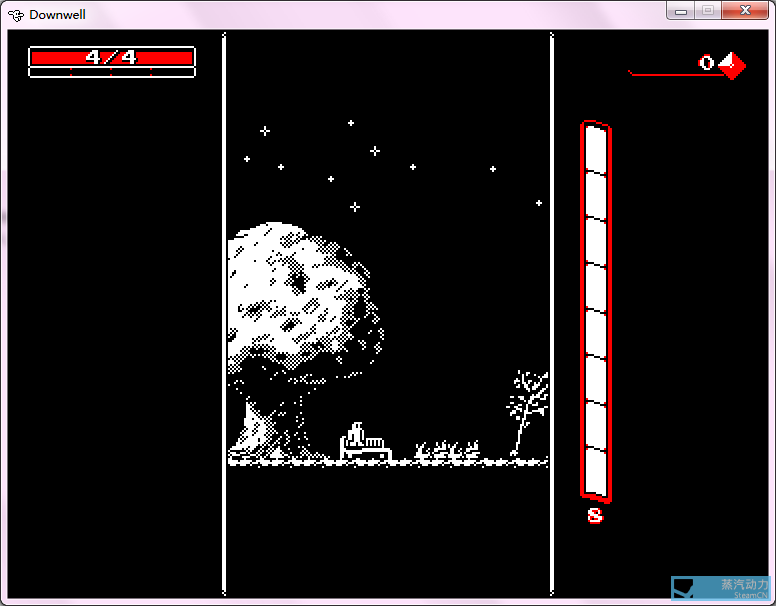The width and height of the screenshot is (776, 606).
Task: Click the grass tufts beside the bench
Action: click(x=447, y=450)
